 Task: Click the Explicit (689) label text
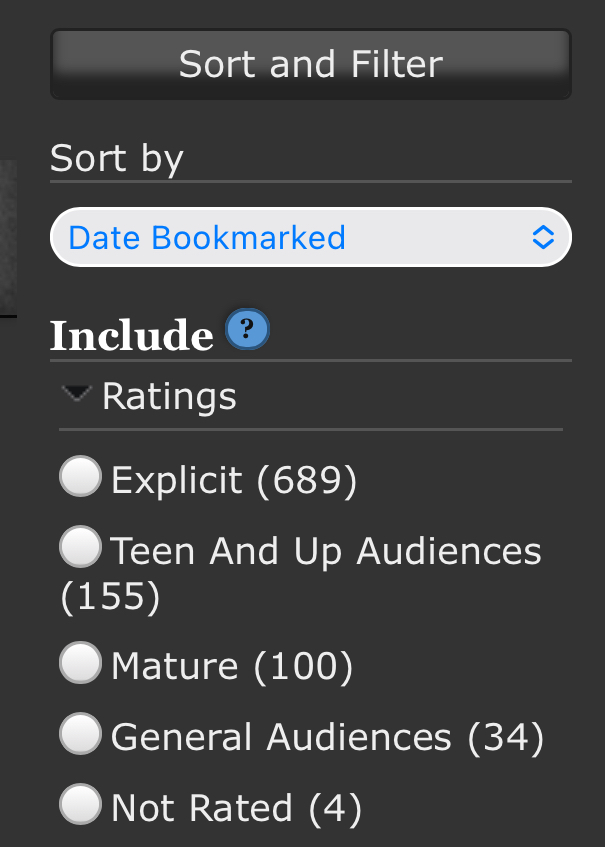click(x=234, y=481)
